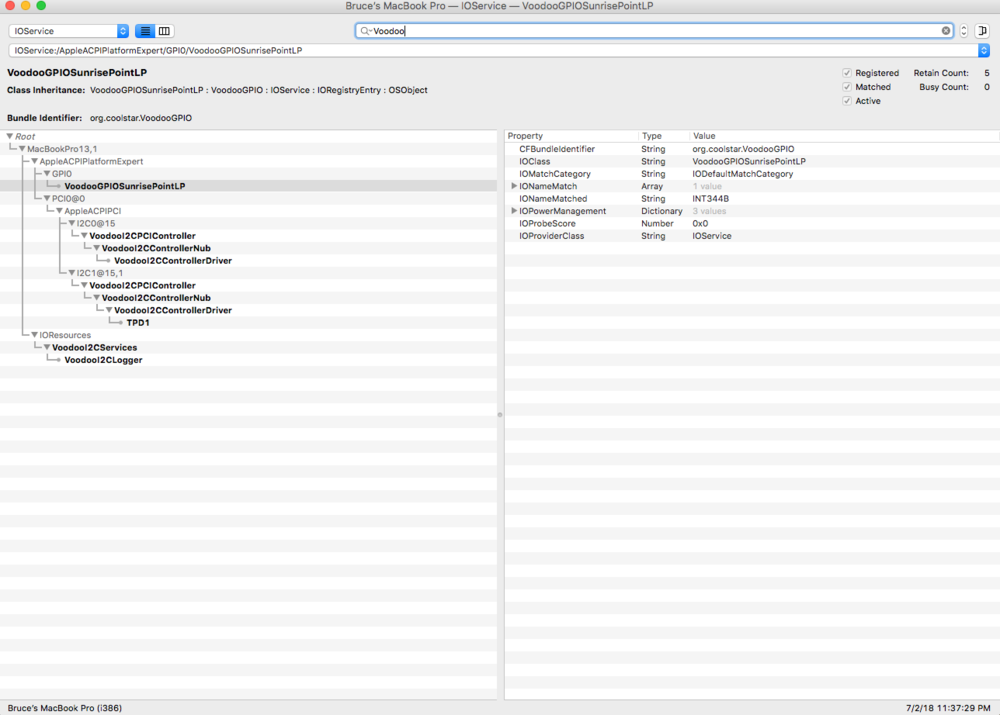1000x715 pixels.
Task: Clear the Voodoo search text
Action: (946, 31)
